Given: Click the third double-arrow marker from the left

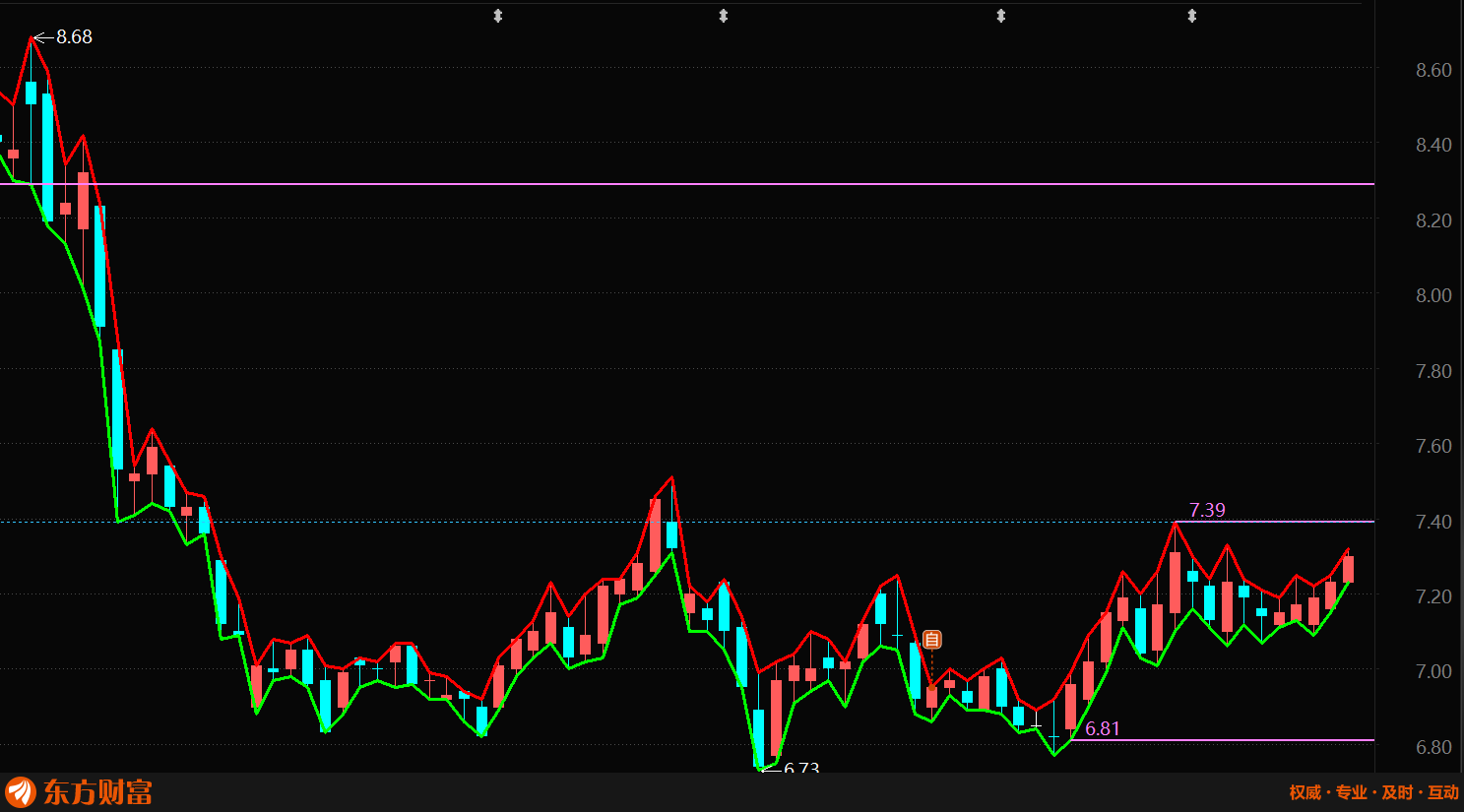Looking at the screenshot, I should coord(1001,16).
